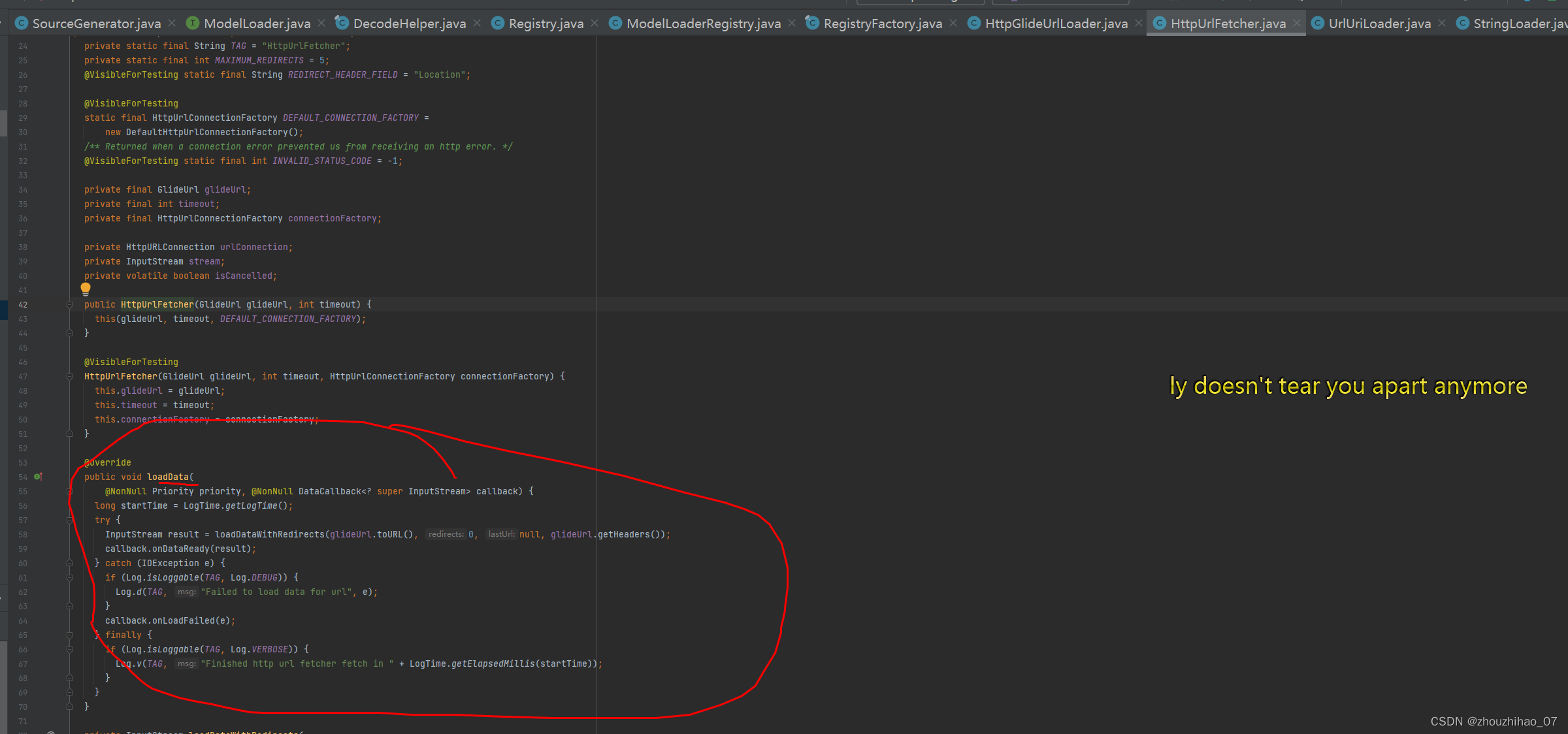Click the Javadoc comment on line 31
Viewport: 1568px width, 734px height.
(x=299, y=146)
